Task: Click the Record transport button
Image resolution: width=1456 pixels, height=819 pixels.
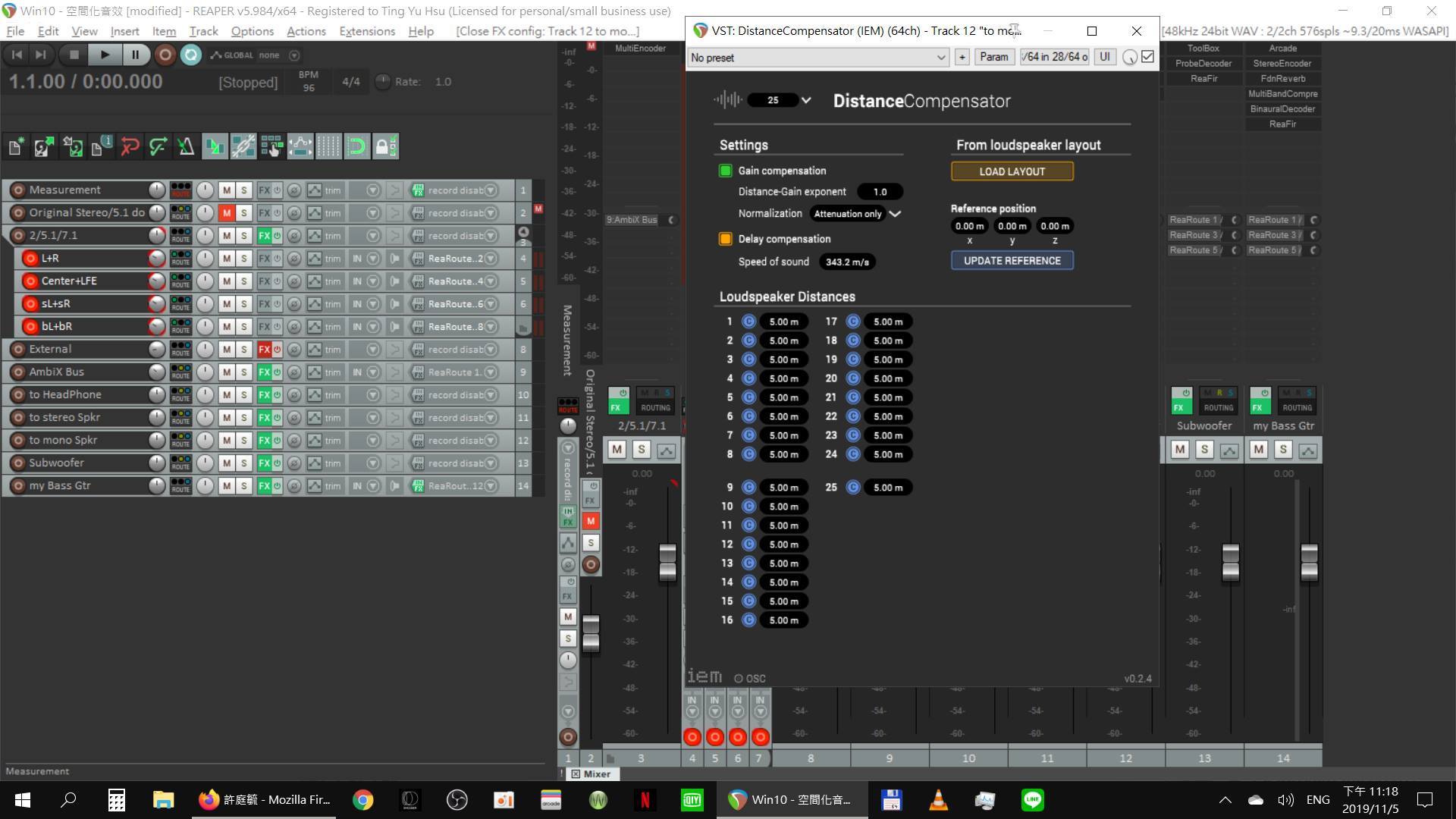Action: click(165, 55)
